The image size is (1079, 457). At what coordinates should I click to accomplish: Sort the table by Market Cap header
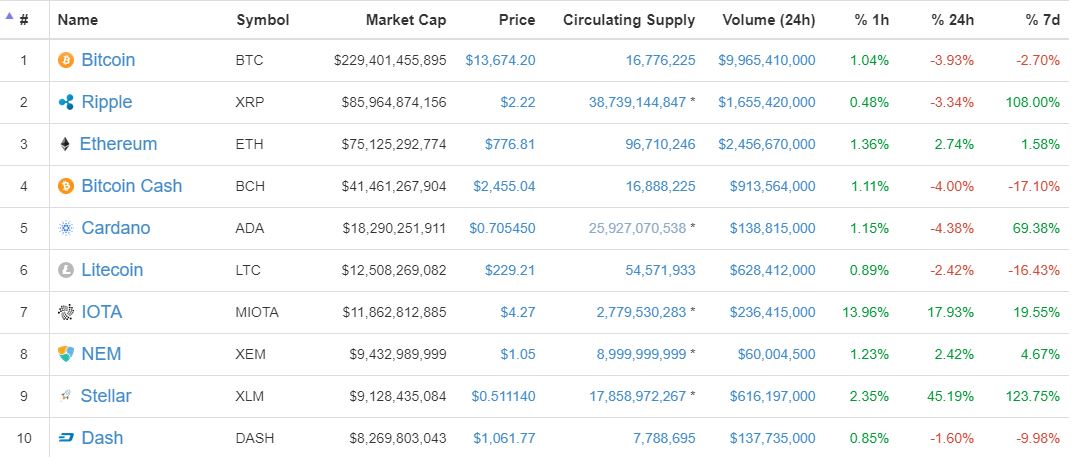point(406,20)
